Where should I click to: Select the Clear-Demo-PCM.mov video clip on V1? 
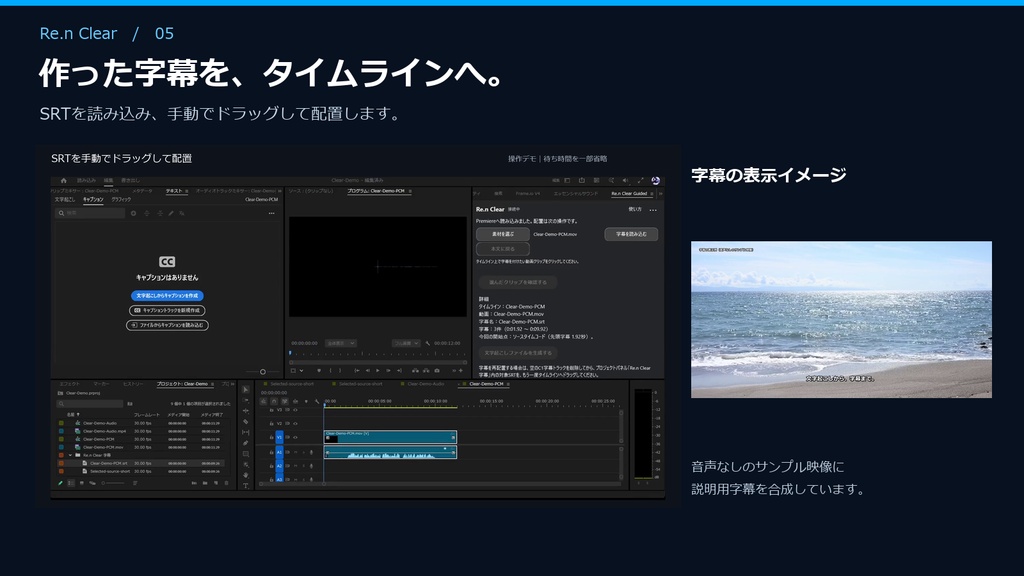[390, 437]
